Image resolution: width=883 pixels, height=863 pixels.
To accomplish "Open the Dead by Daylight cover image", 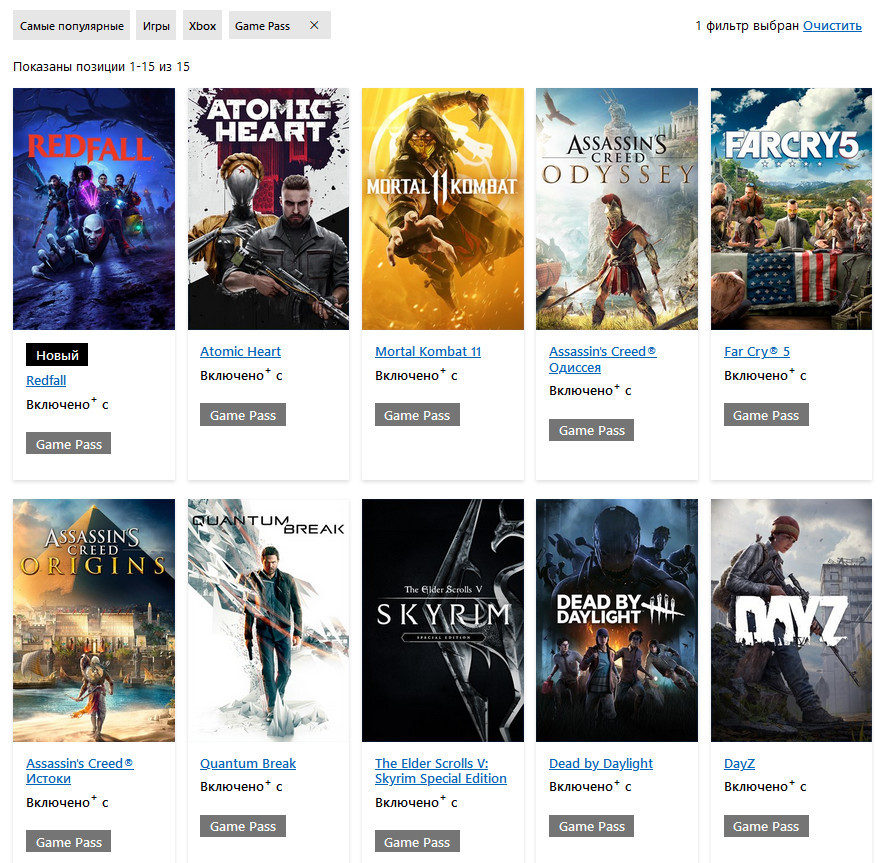I will tap(617, 620).
